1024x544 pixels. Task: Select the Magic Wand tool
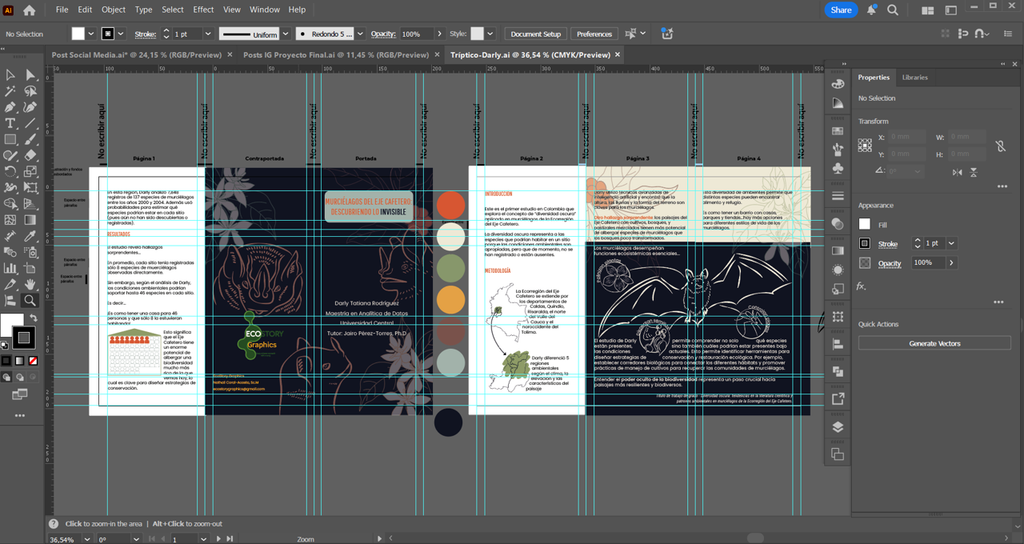coord(10,91)
